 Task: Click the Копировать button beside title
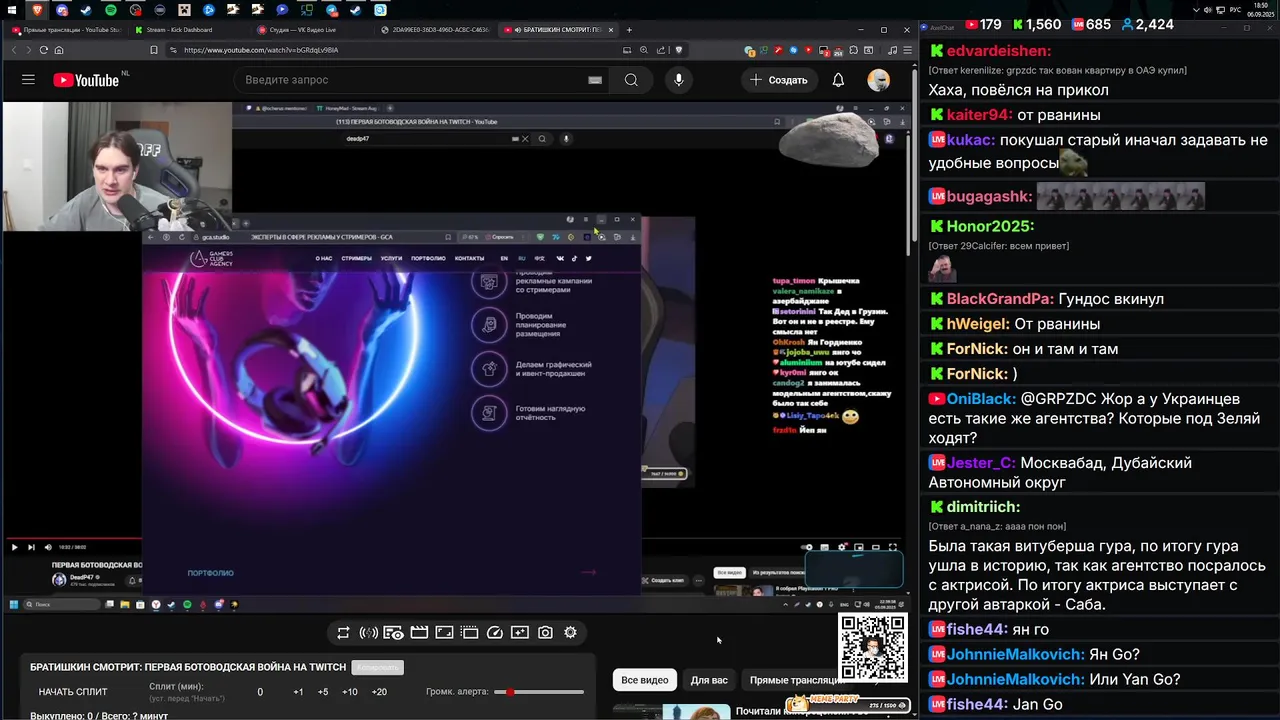[377, 667]
